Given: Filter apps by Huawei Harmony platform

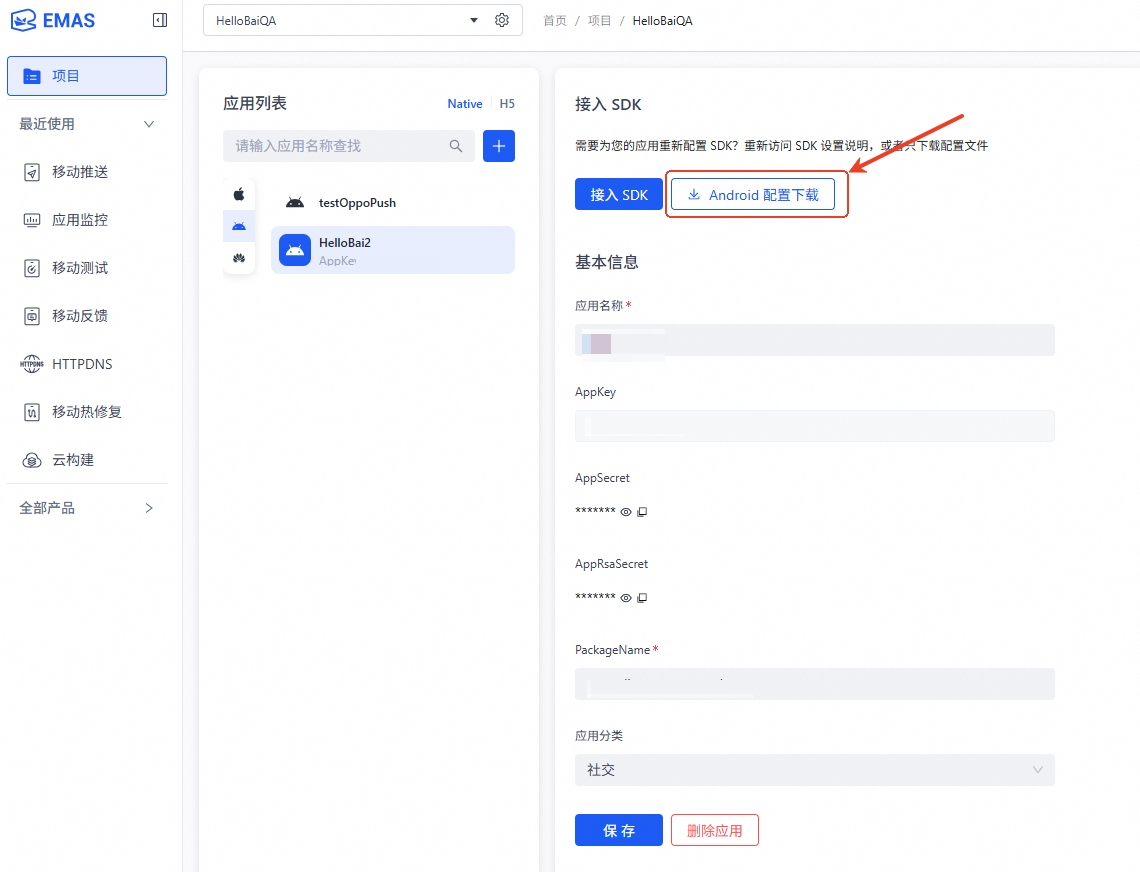Looking at the screenshot, I should point(239,258).
